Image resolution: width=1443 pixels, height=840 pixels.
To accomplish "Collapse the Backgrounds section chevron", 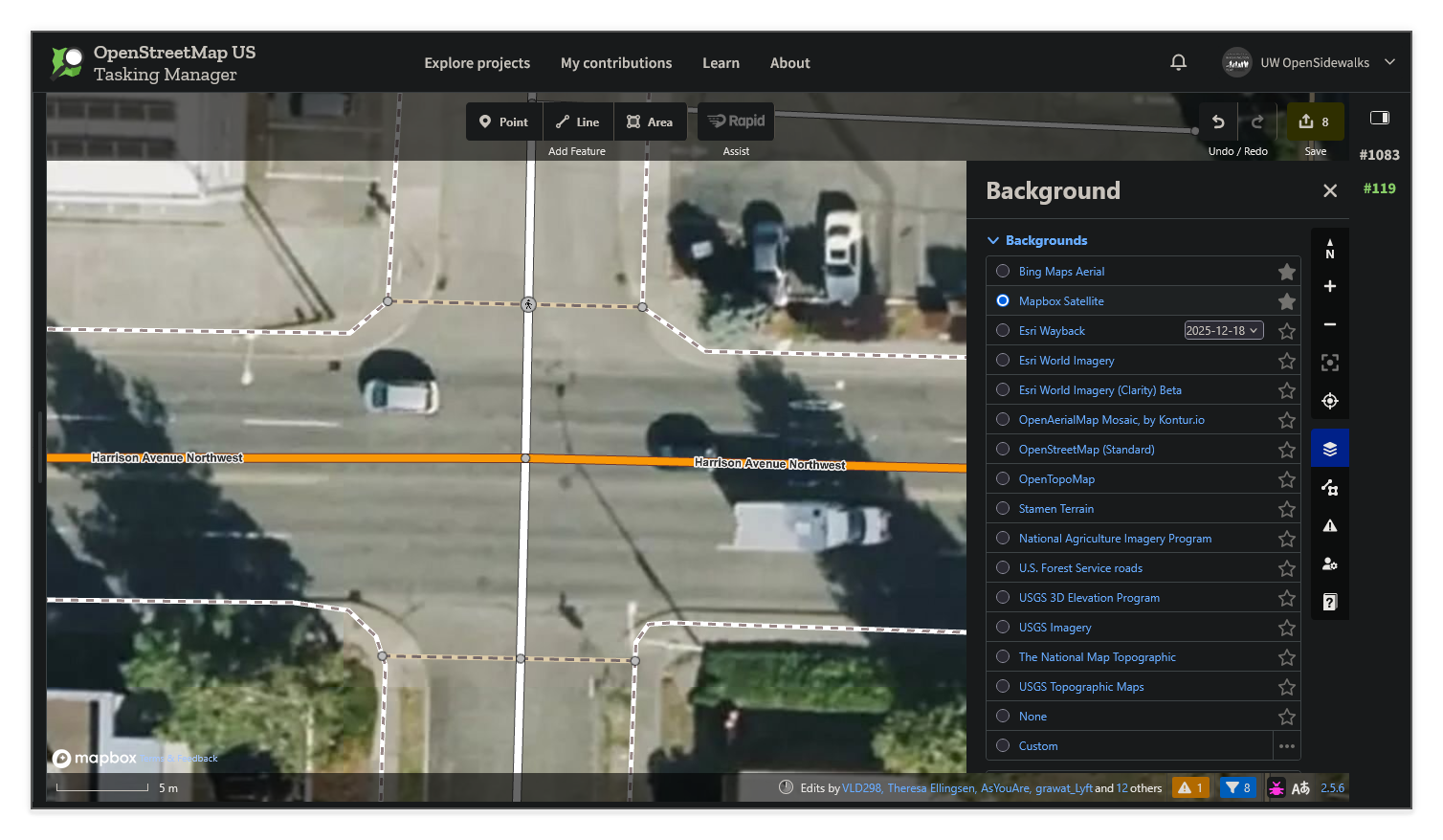I will 992,240.
